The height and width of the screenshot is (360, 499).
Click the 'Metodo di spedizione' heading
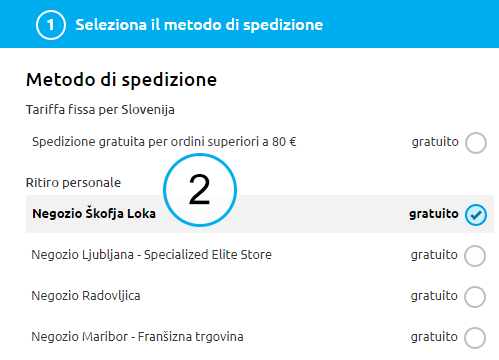tap(121, 80)
